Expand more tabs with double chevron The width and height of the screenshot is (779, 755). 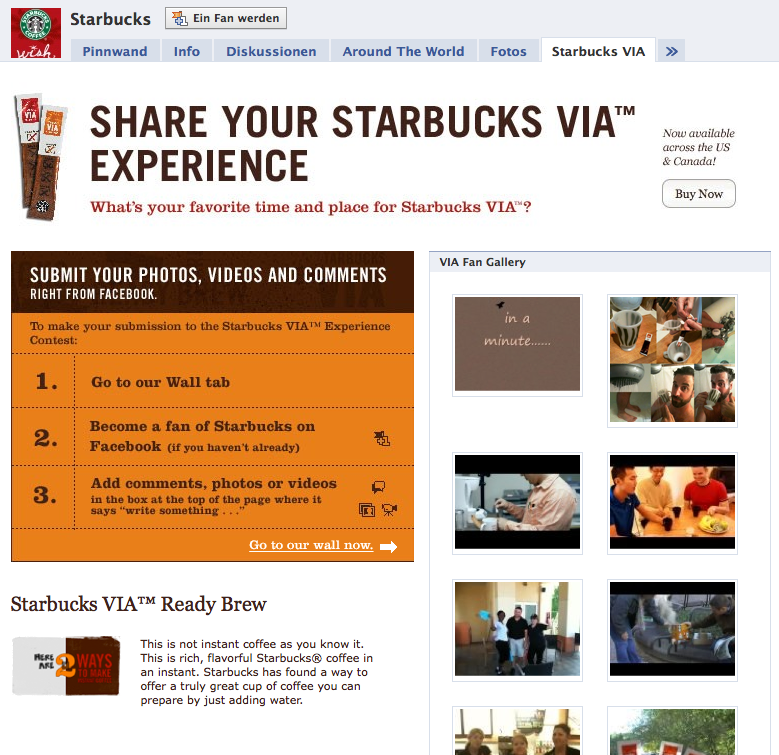tap(671, 51)
